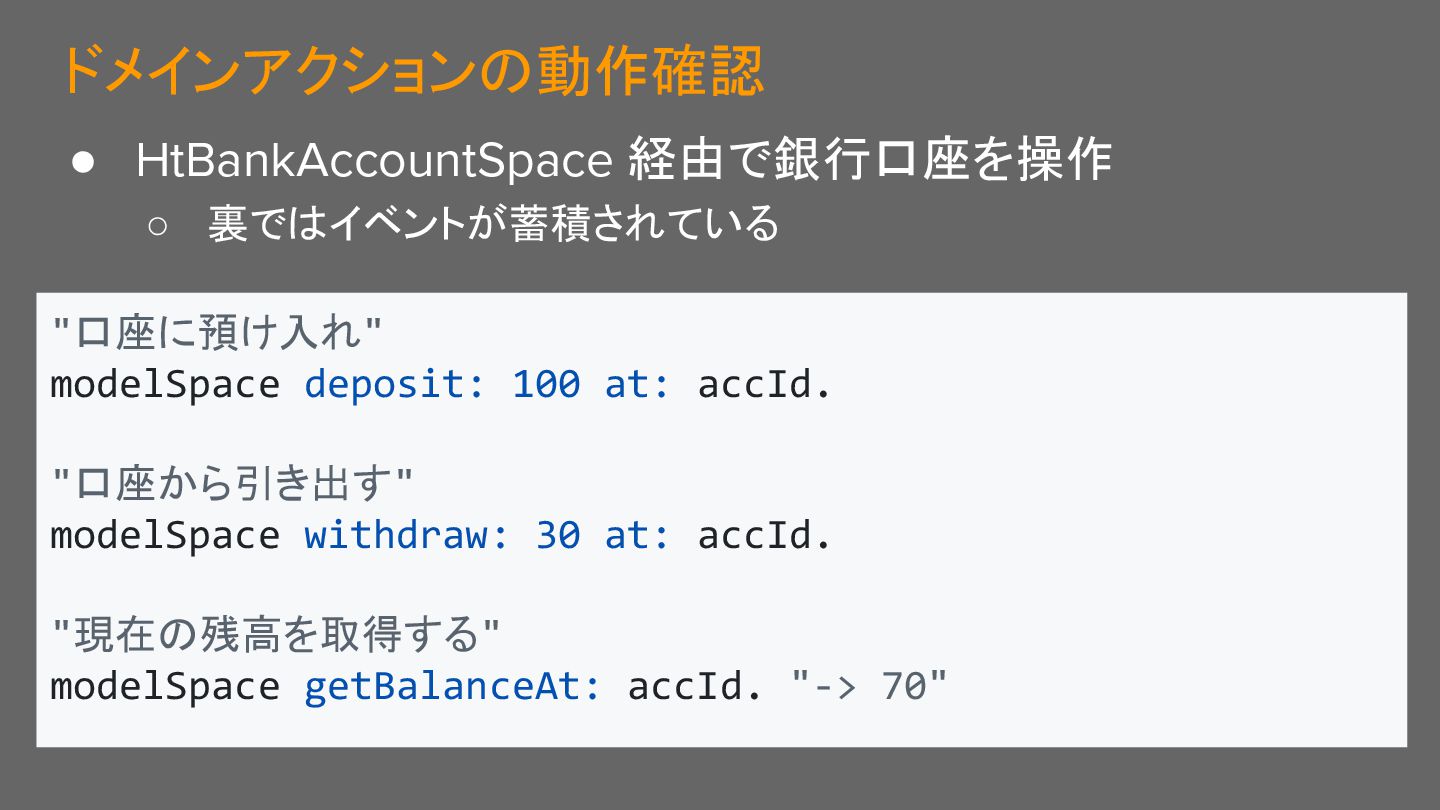The width and height of the screenshot is (1440, 810).
Task: Click modelSpace in the deposit line
Action: point(165,384)
